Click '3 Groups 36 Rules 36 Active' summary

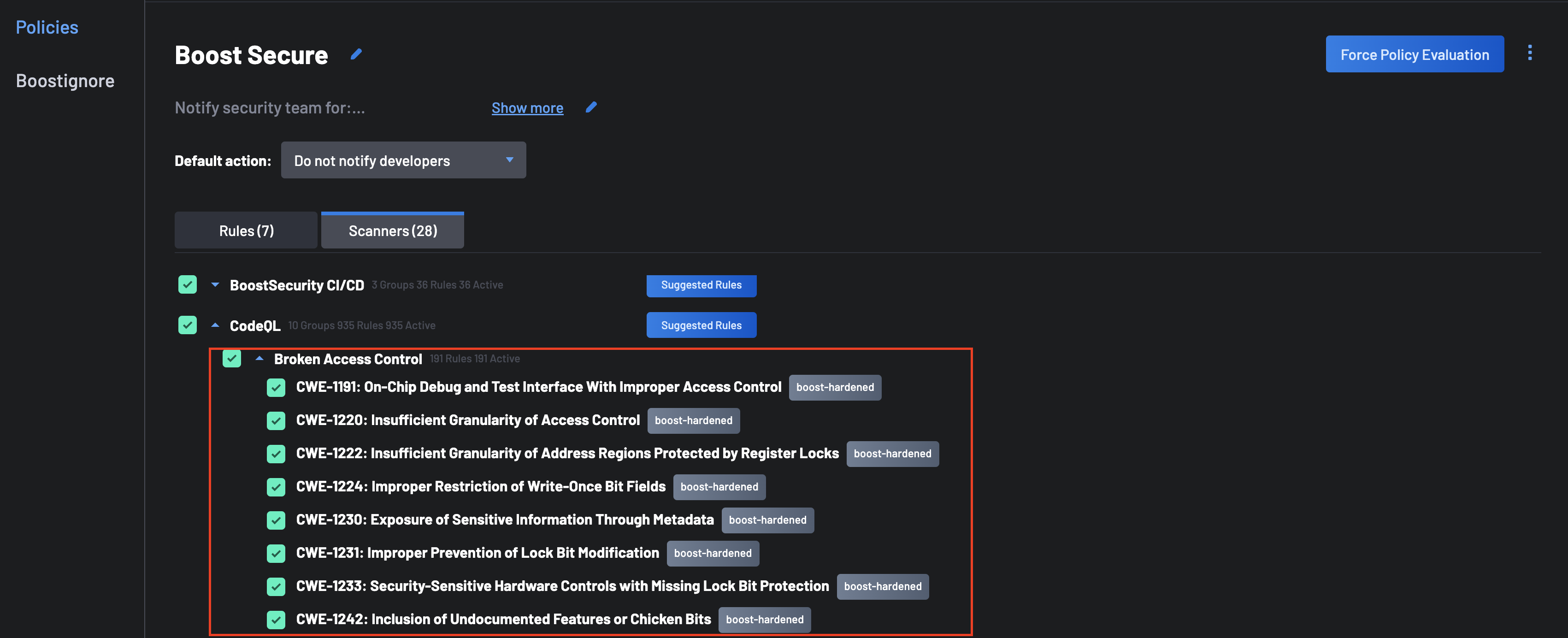[437, 285]
